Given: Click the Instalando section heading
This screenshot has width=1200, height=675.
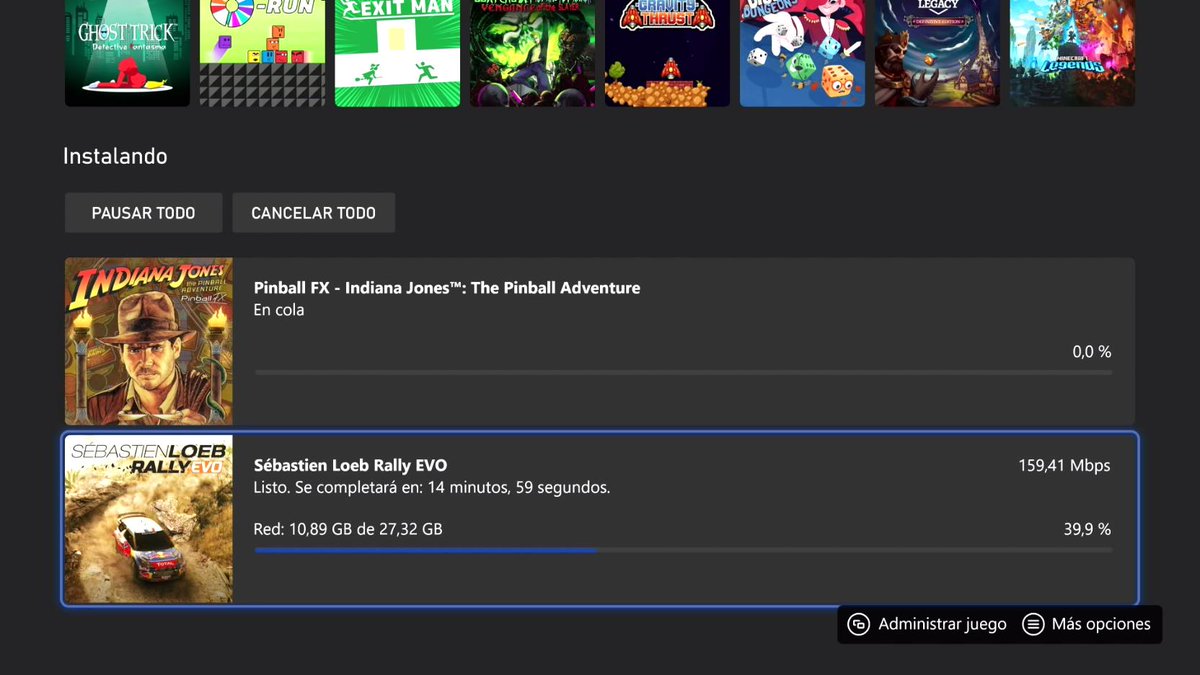Looking at the screenshot, I should 115,156.
